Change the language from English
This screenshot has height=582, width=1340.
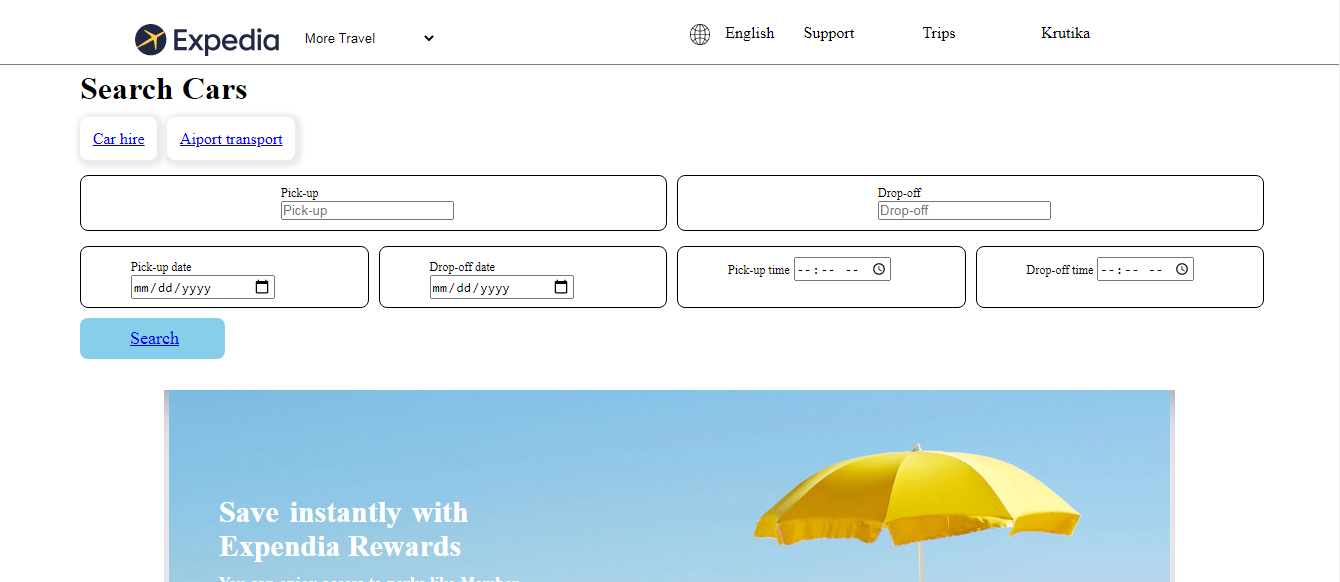pyautogui.click(x=748, y=33)
